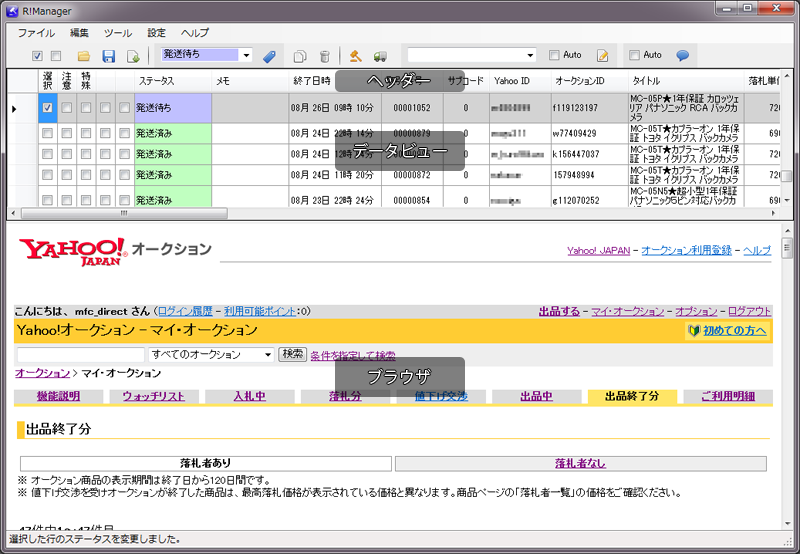Click the R!Manager app icon in title bar
Viewport: 800px width, 554px height.
click(12, 11)
